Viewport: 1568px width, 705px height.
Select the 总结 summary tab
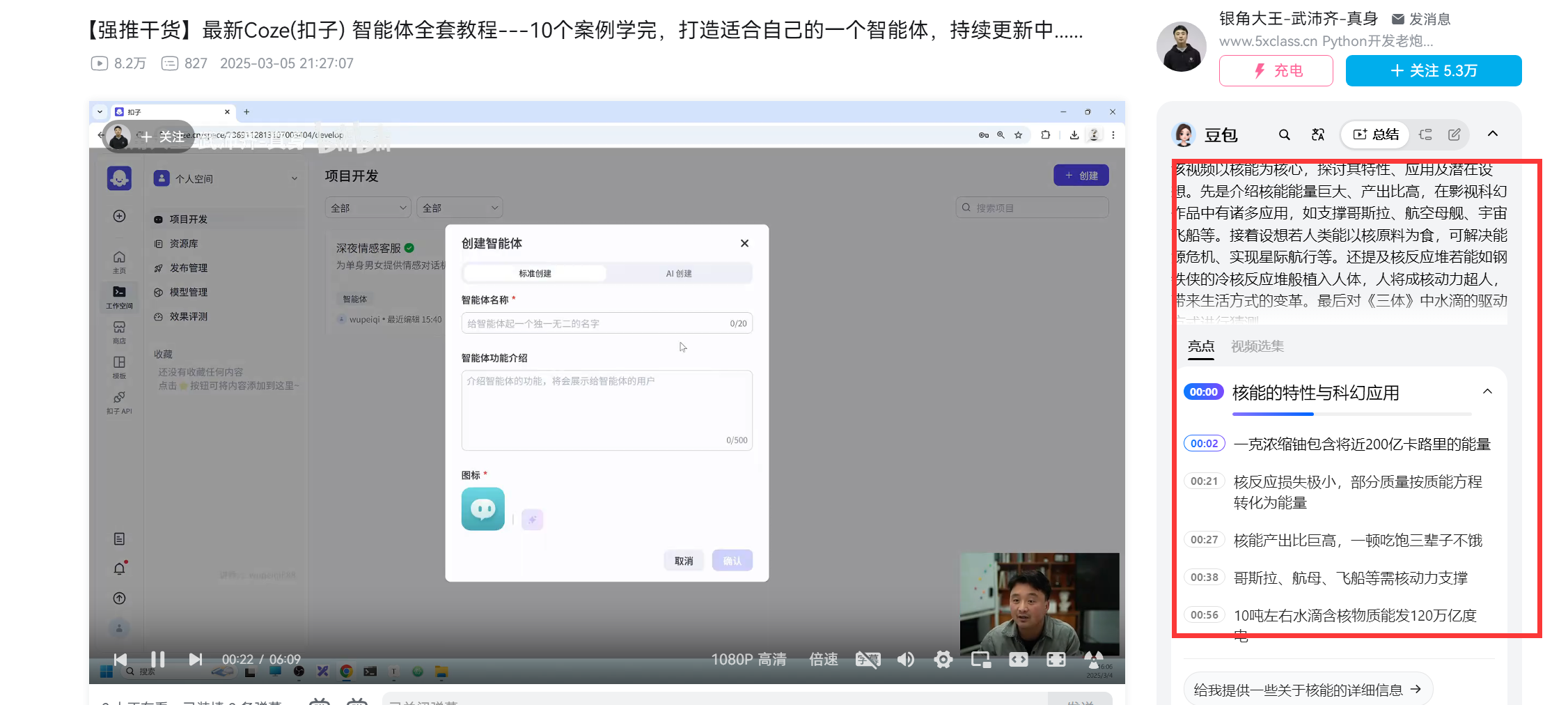1375,134
